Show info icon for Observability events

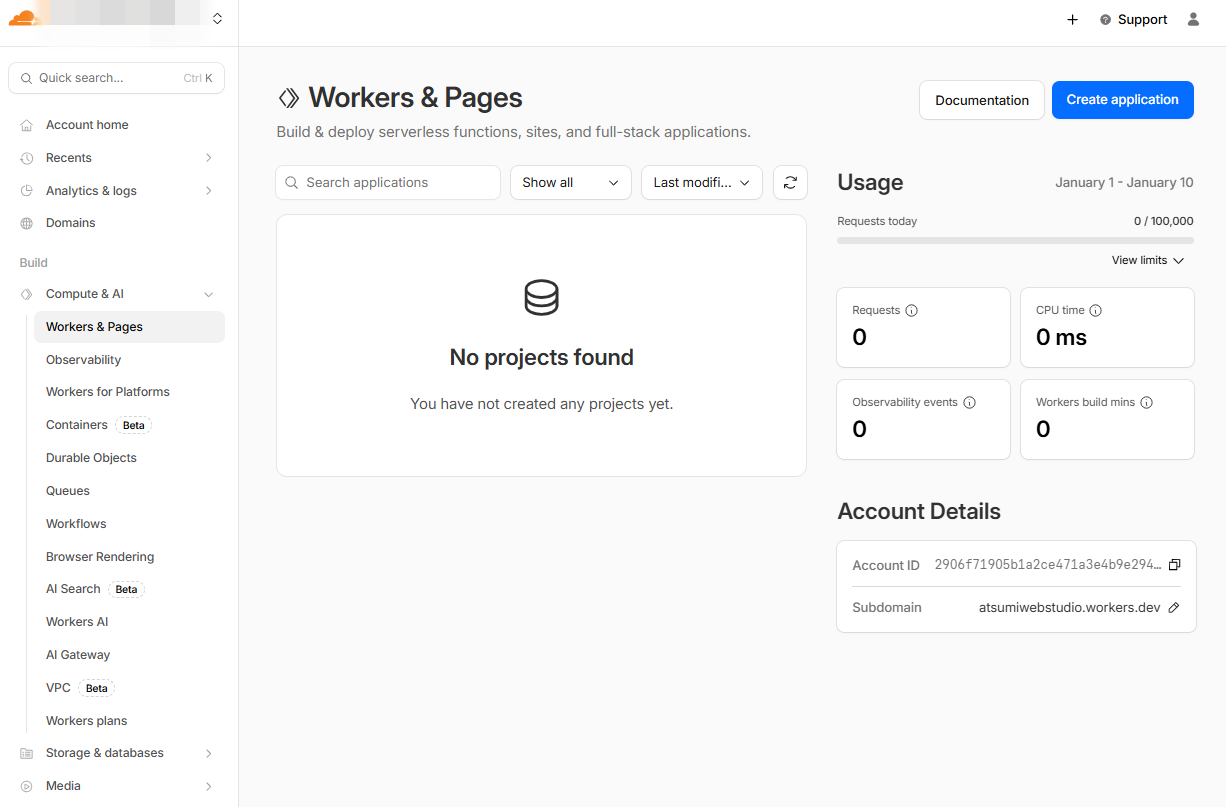click(x=969, y=403)
